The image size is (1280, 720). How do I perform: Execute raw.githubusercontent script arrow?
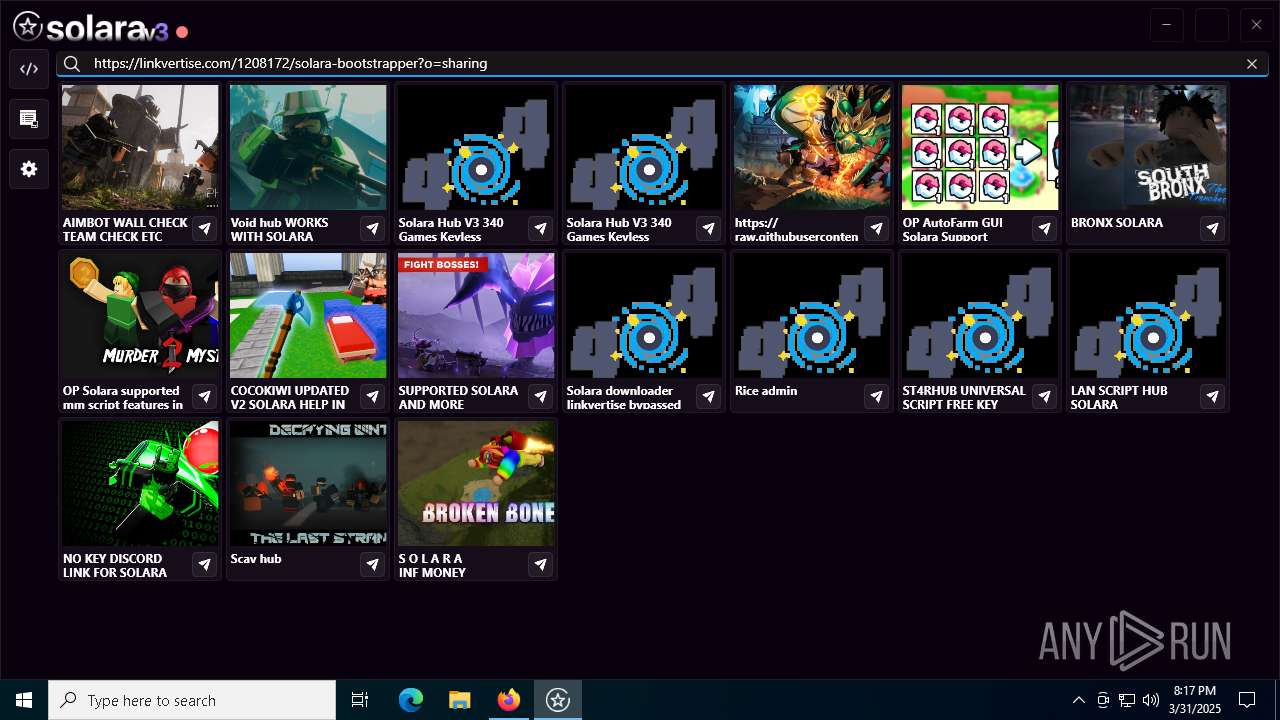tap(876, 229)
